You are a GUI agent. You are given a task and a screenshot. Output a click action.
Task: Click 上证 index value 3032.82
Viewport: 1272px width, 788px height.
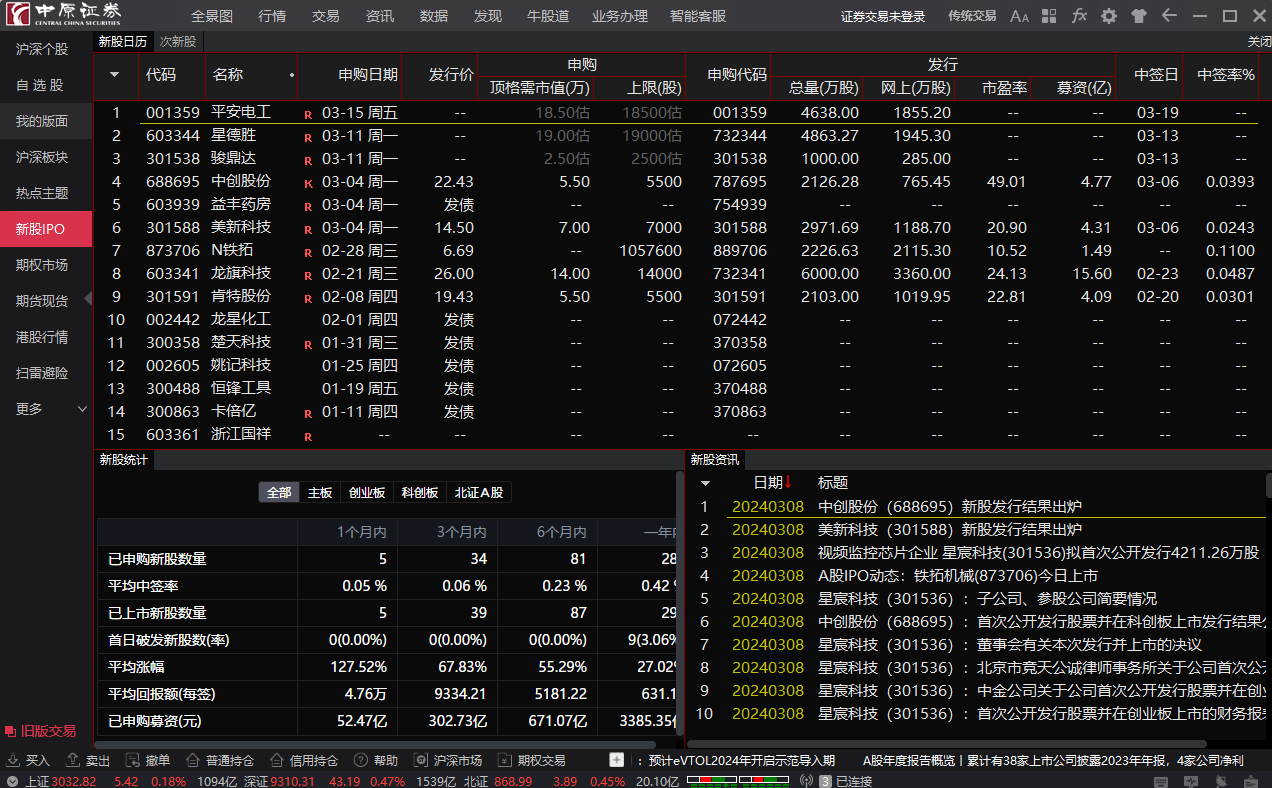click(74, 781)
